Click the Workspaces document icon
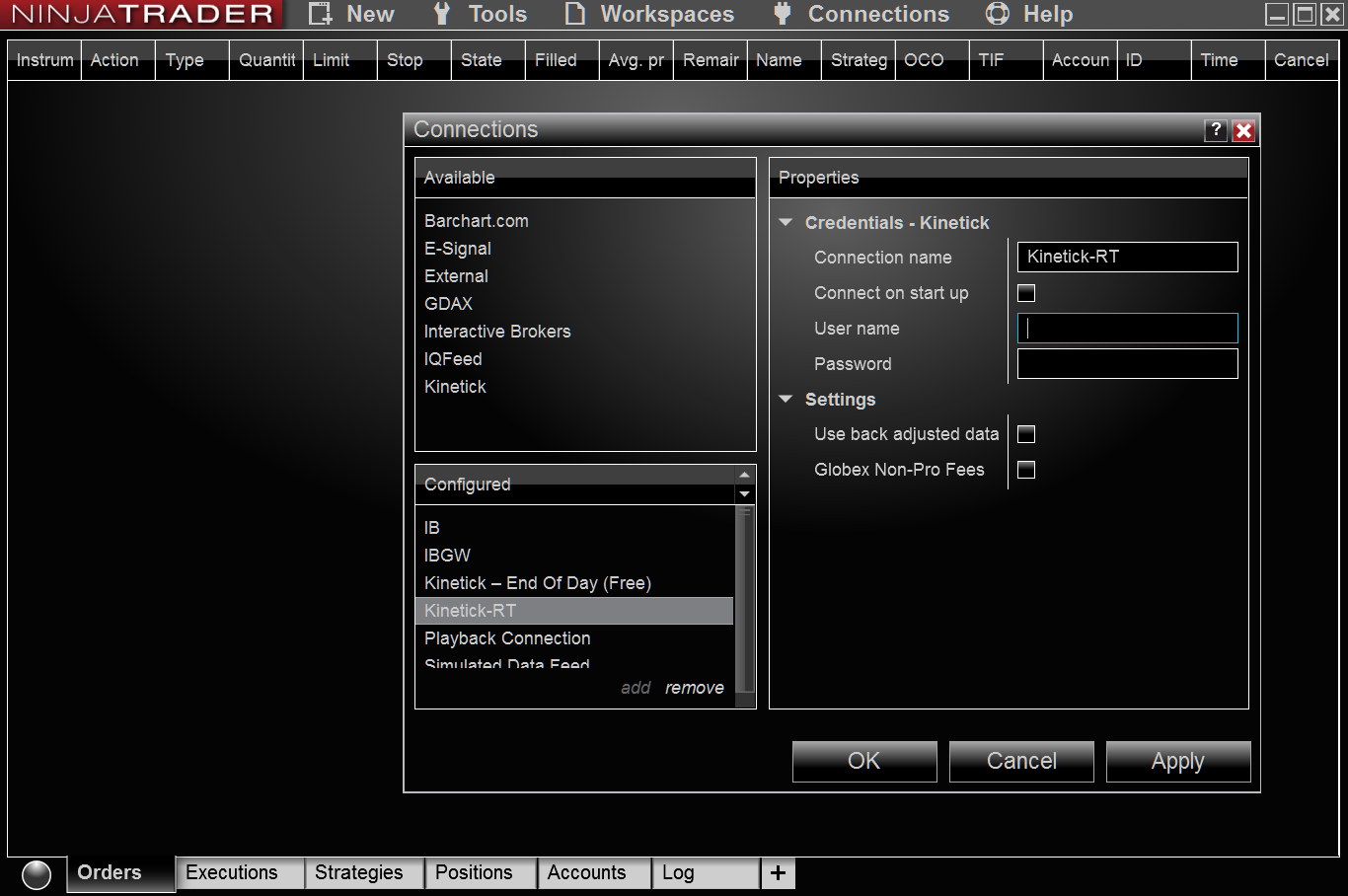1348x896 pixels. click(x=574, y=14)
